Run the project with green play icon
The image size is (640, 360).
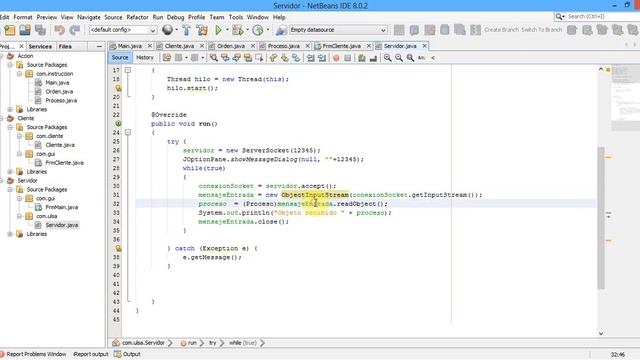pos(218,30)
